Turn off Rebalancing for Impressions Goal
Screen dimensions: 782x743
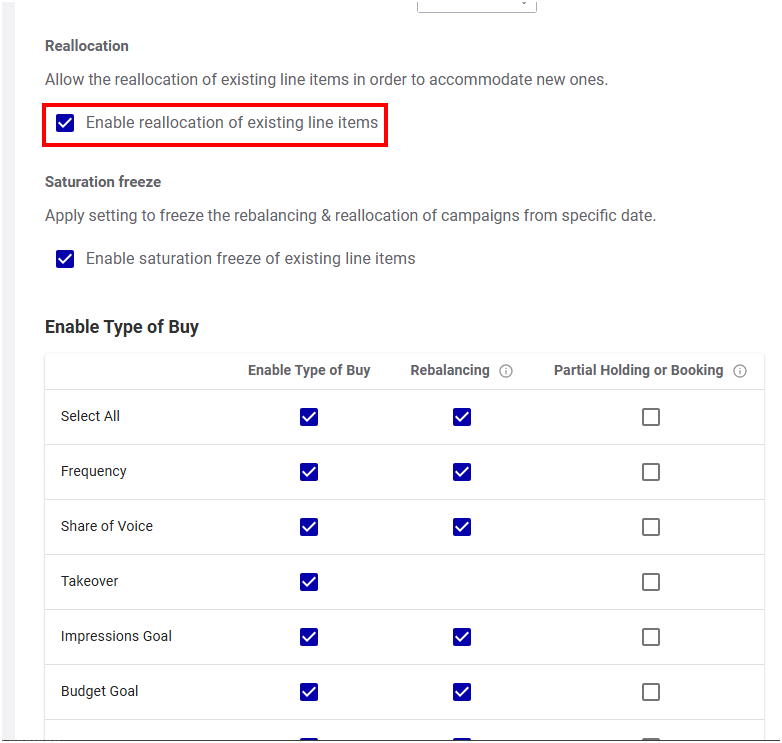click(462, 637)
